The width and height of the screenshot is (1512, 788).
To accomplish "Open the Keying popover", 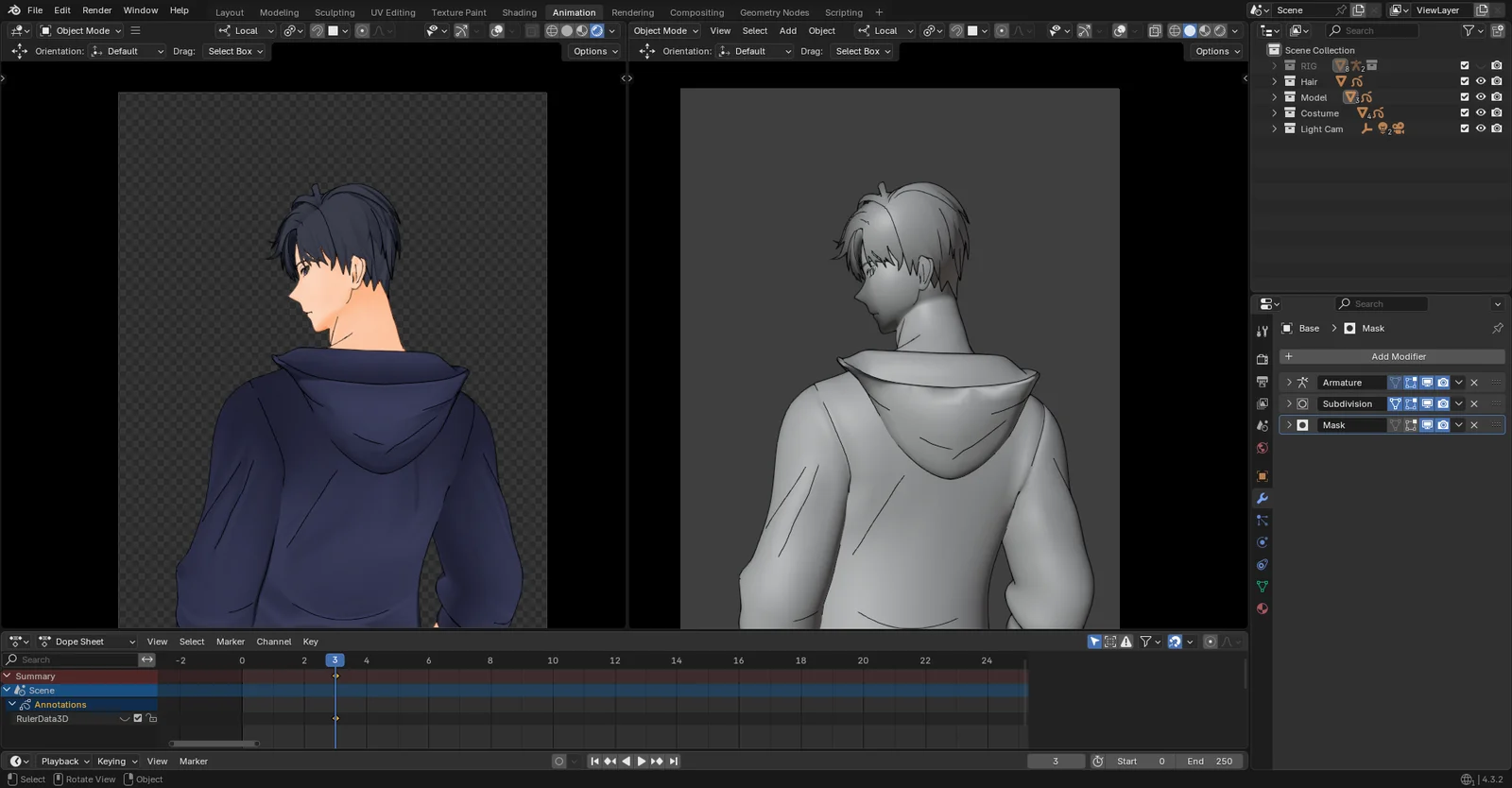I will 117,761.
